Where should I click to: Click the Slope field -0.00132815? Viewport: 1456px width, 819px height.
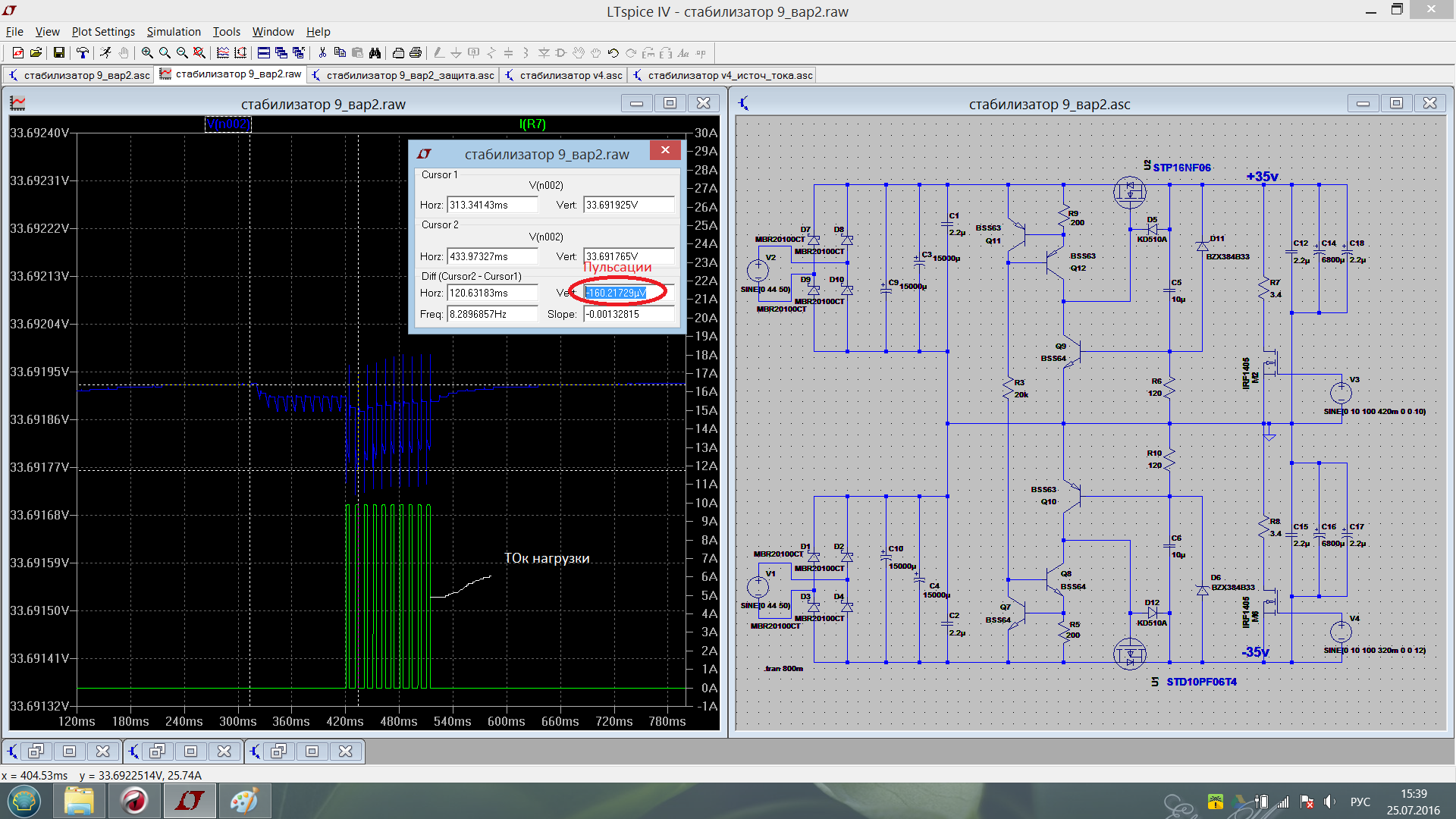click(x=629, y=314)
